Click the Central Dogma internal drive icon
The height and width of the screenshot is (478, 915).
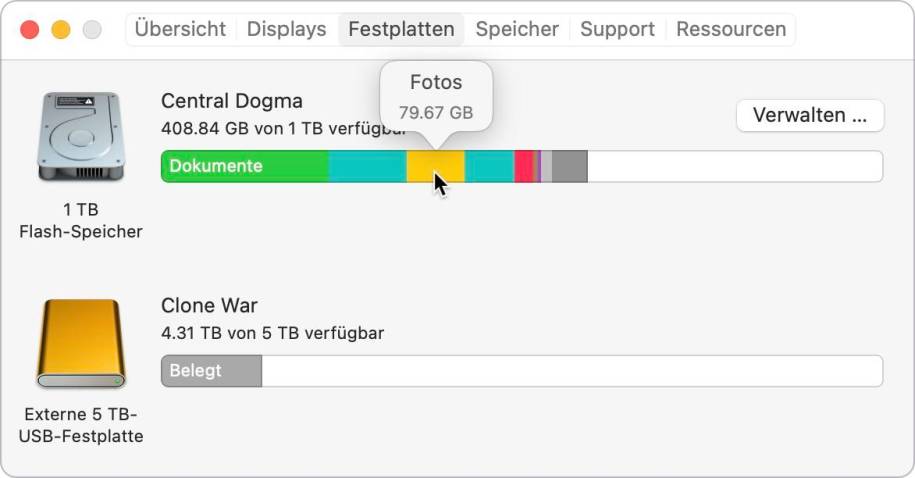pos(81,136)
